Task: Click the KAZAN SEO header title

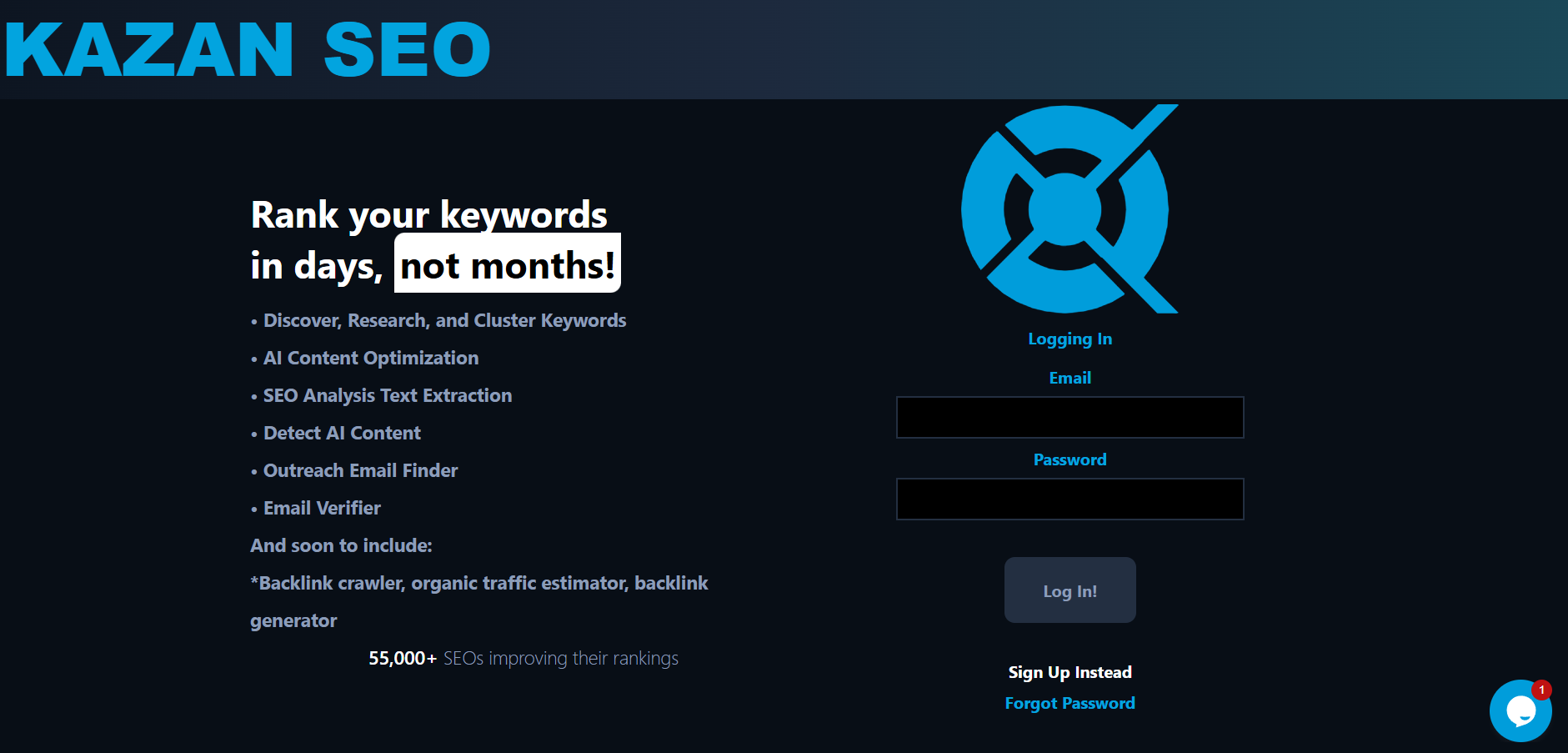Action: coord(248,50)
